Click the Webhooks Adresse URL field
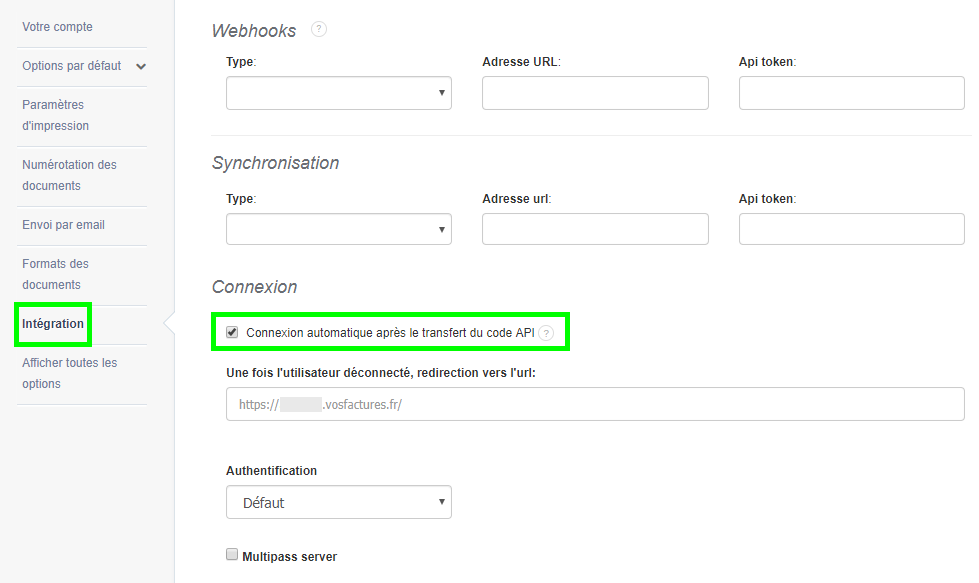This screenshot has height=583, width=979. [x=594, y=92]
